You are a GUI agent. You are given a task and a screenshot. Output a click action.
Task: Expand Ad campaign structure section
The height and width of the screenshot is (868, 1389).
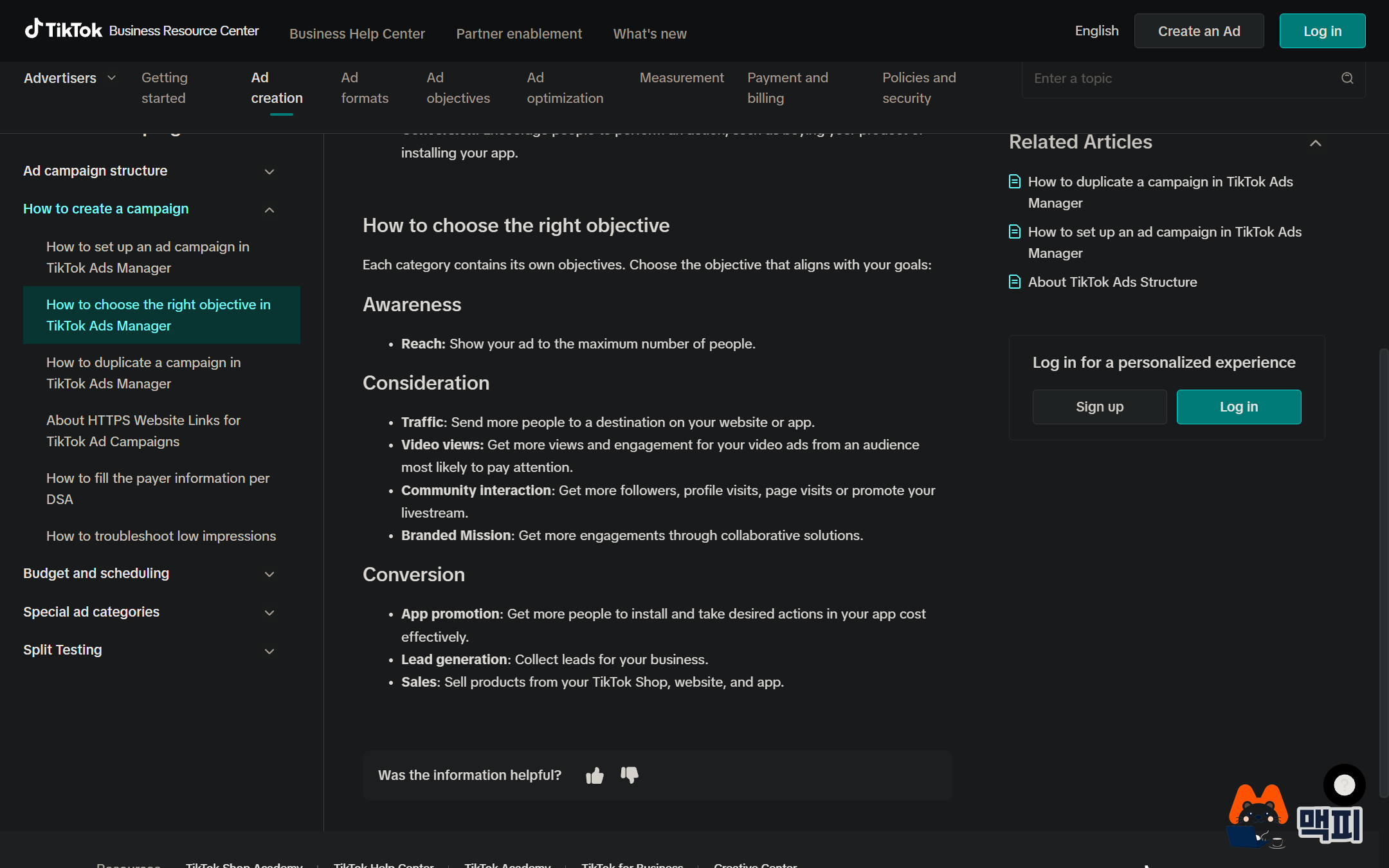[x=269, y=172]
